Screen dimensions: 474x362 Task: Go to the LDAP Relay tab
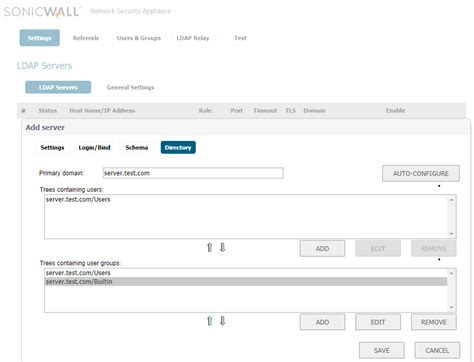click(x=193, y=38)
